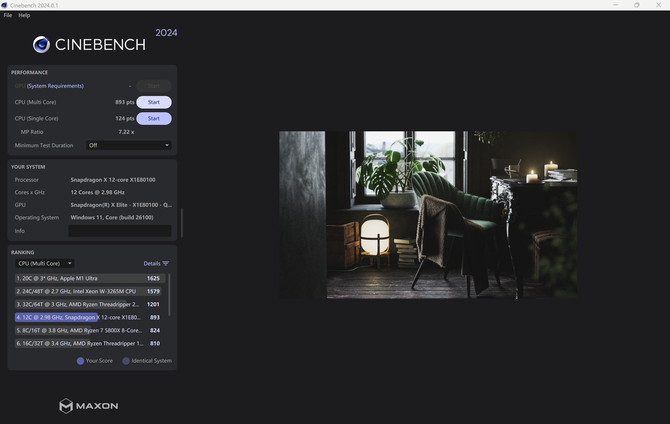Screen dimensions: 670x424
Task: Click the MP Ratio 7.22 x value
Action: [126, 132]
